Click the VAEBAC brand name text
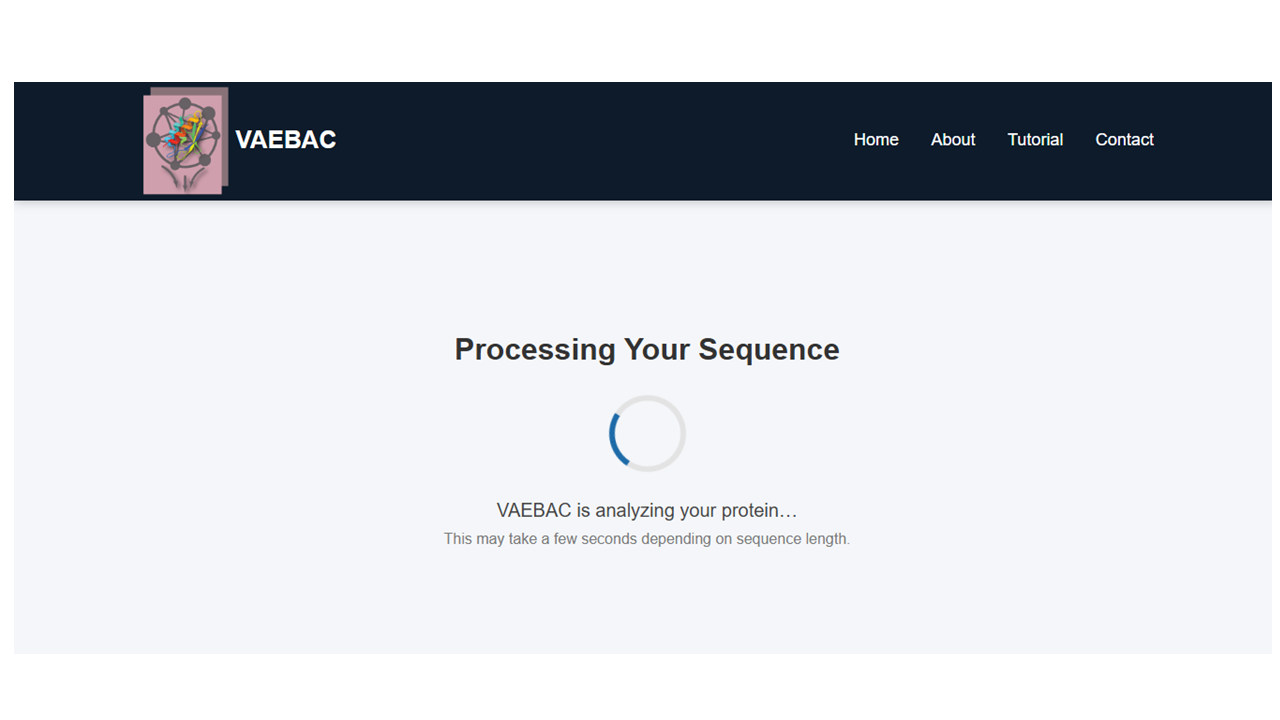This screenshot has width=1280, height=720. 285,140
